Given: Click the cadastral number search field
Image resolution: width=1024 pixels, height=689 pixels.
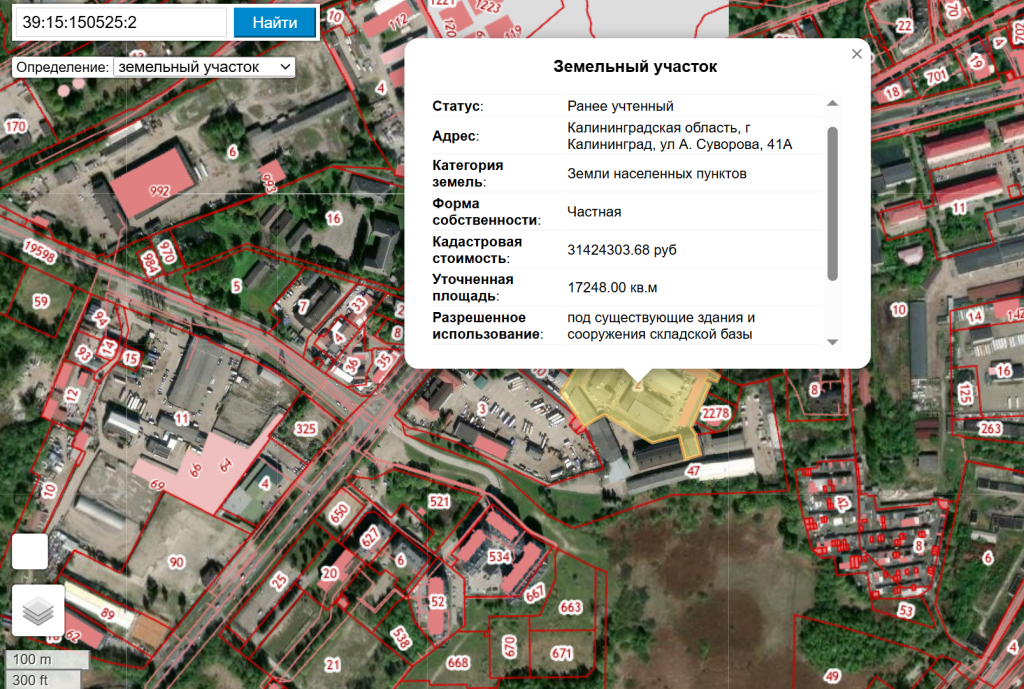Looking at the screenshot, I should [120, 22].
